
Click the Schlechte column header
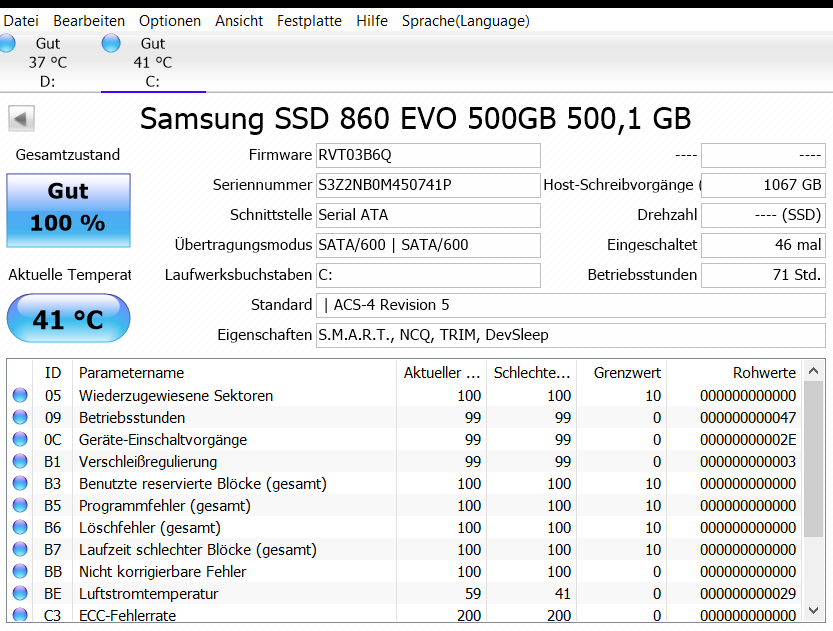tap(532, 373)
